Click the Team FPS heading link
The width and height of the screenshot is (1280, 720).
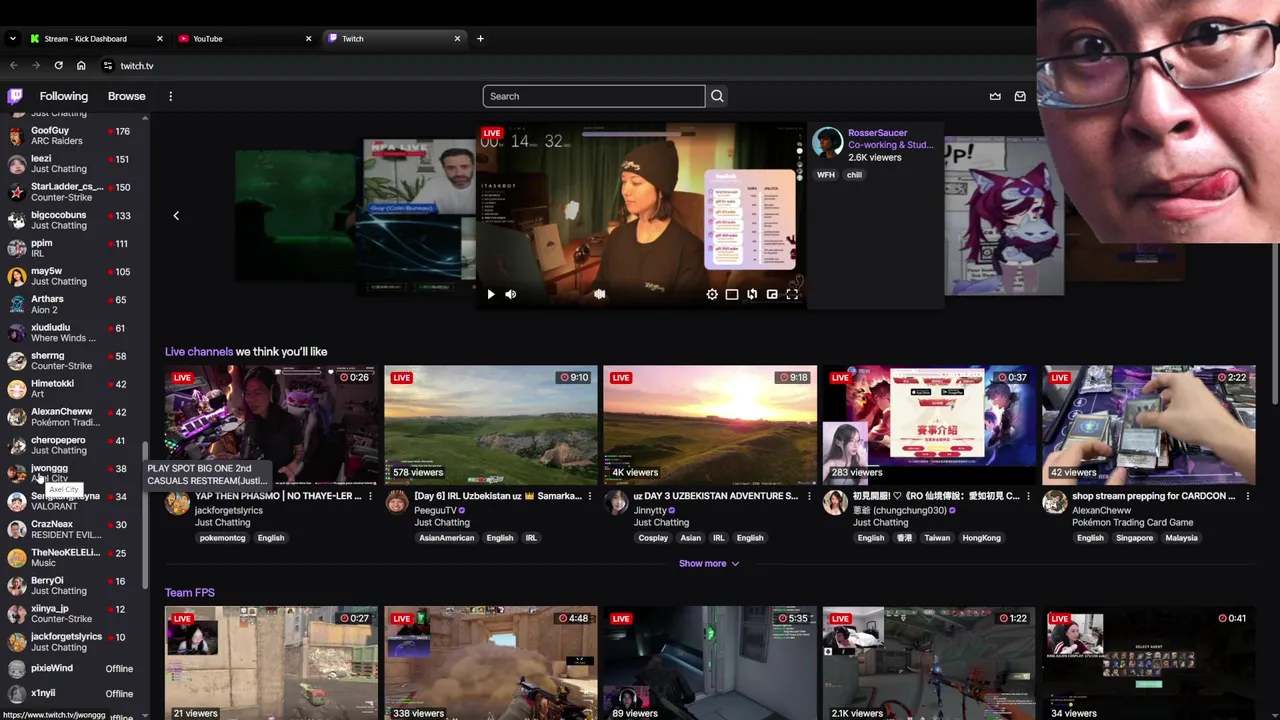pos(190,593)
